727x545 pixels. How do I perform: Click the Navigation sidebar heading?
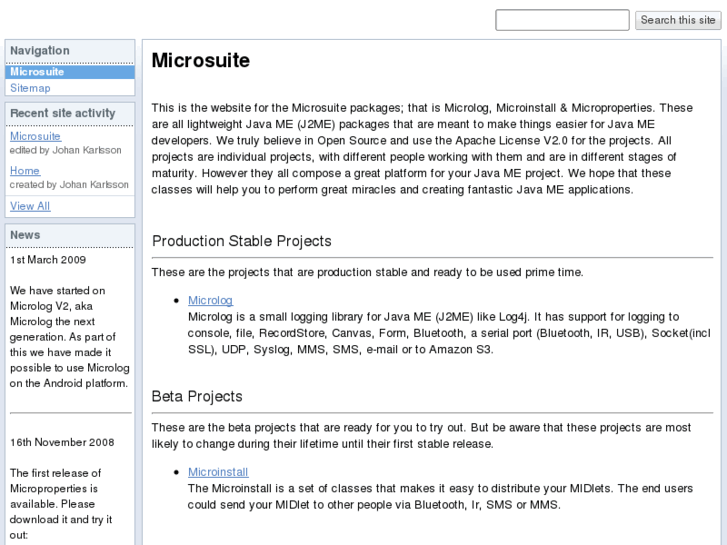[x=40, y=51]
